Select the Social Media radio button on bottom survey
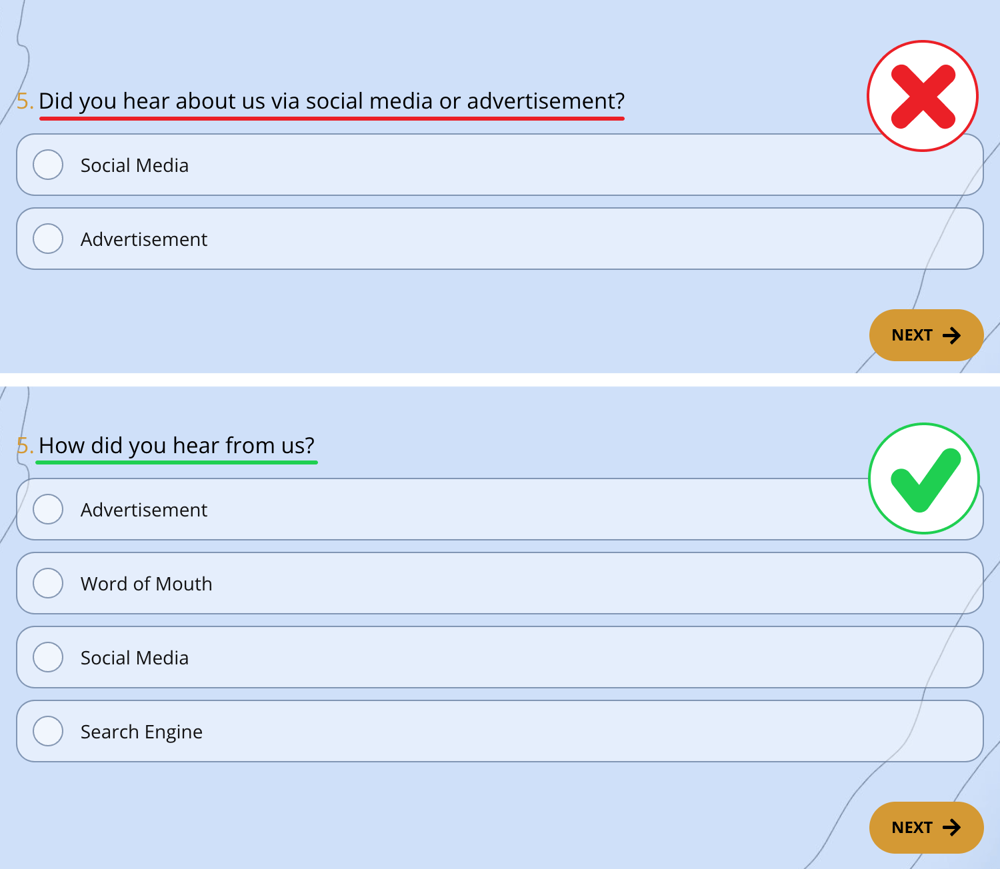This screenshot has width=1000, height=869. point(47,657)
